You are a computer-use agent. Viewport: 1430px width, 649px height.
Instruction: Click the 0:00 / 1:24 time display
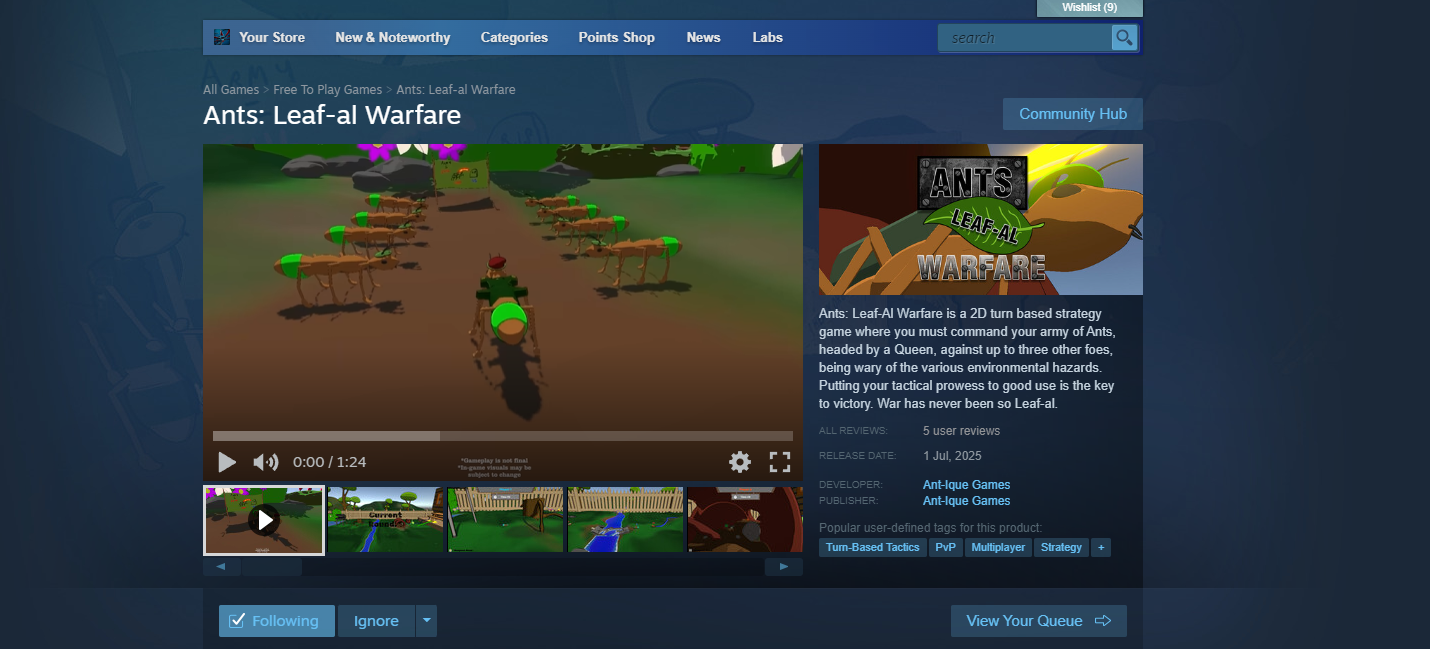[x=329, y=462]
